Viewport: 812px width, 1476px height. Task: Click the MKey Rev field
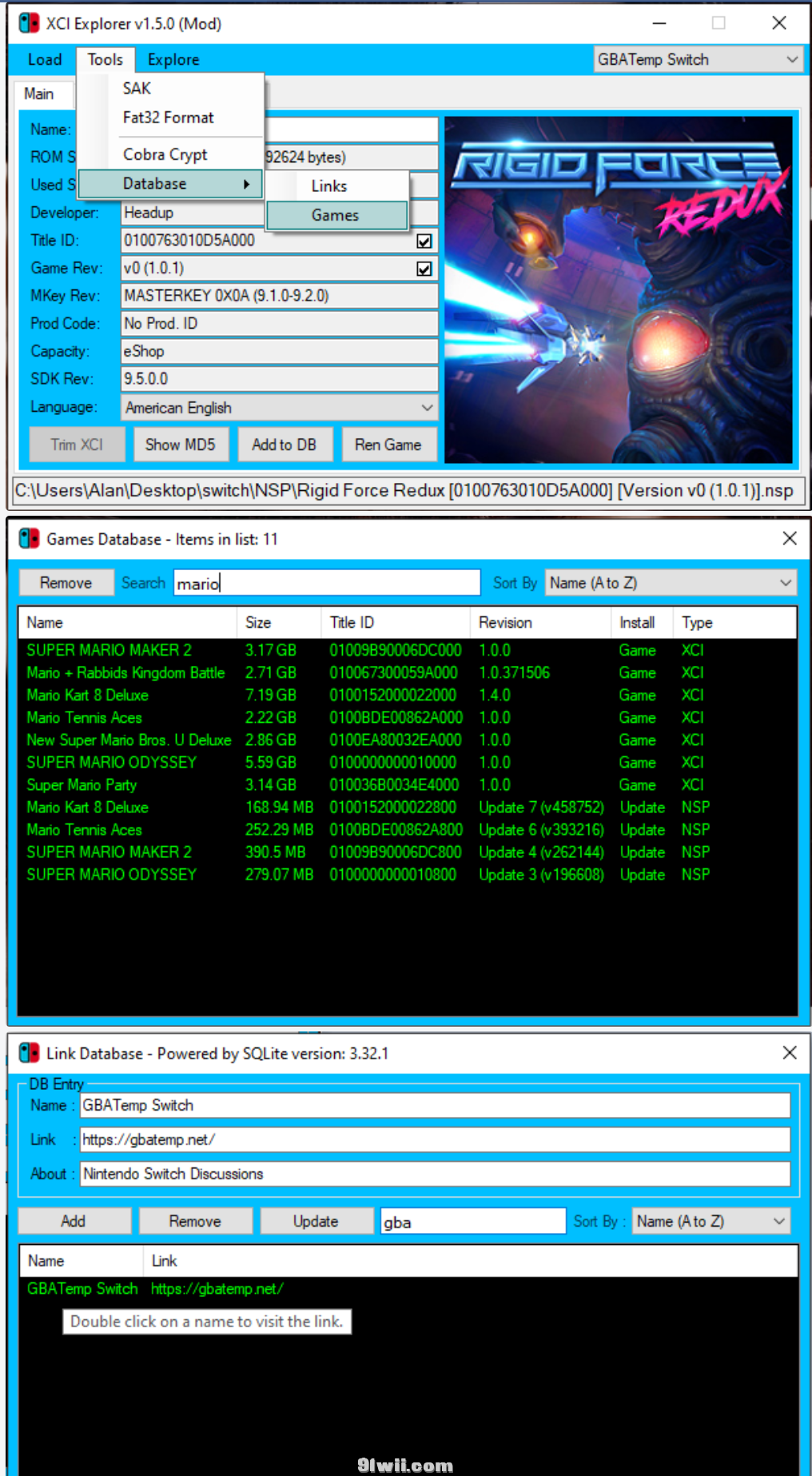point(280,296)
